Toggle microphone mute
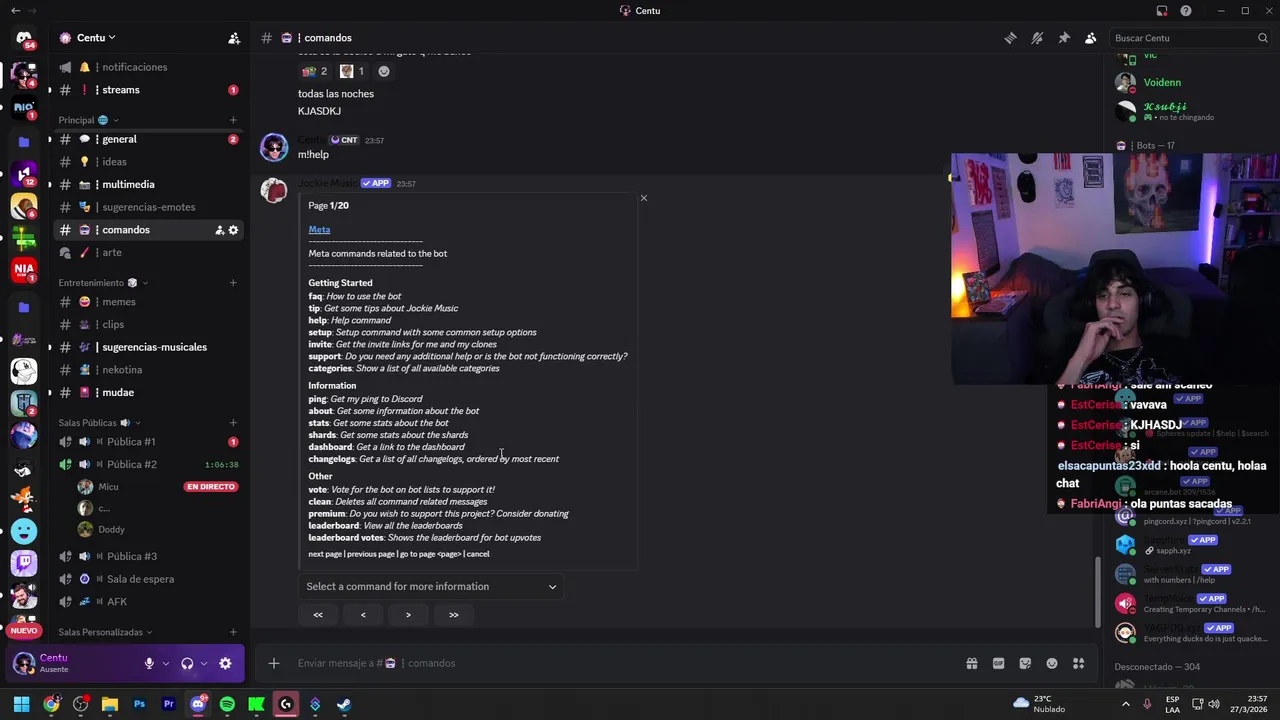1280x720 pixels. pyautogui.click(x=149, y=663)
